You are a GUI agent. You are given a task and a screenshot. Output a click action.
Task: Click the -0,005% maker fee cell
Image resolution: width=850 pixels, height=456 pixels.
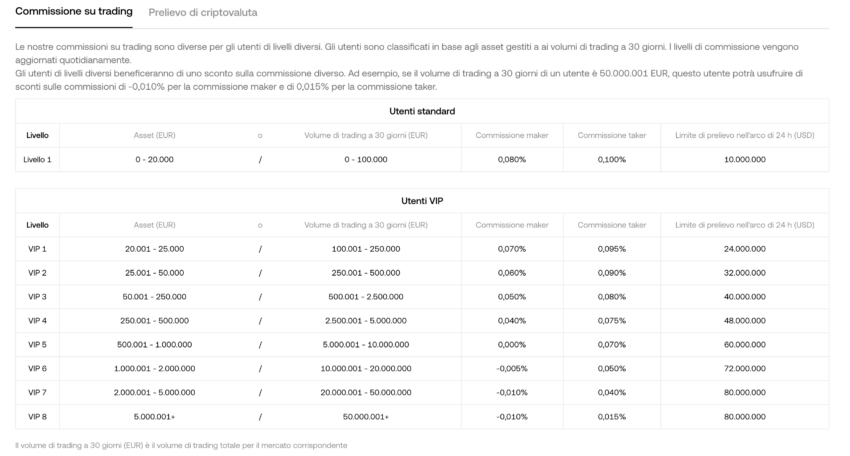512,368
